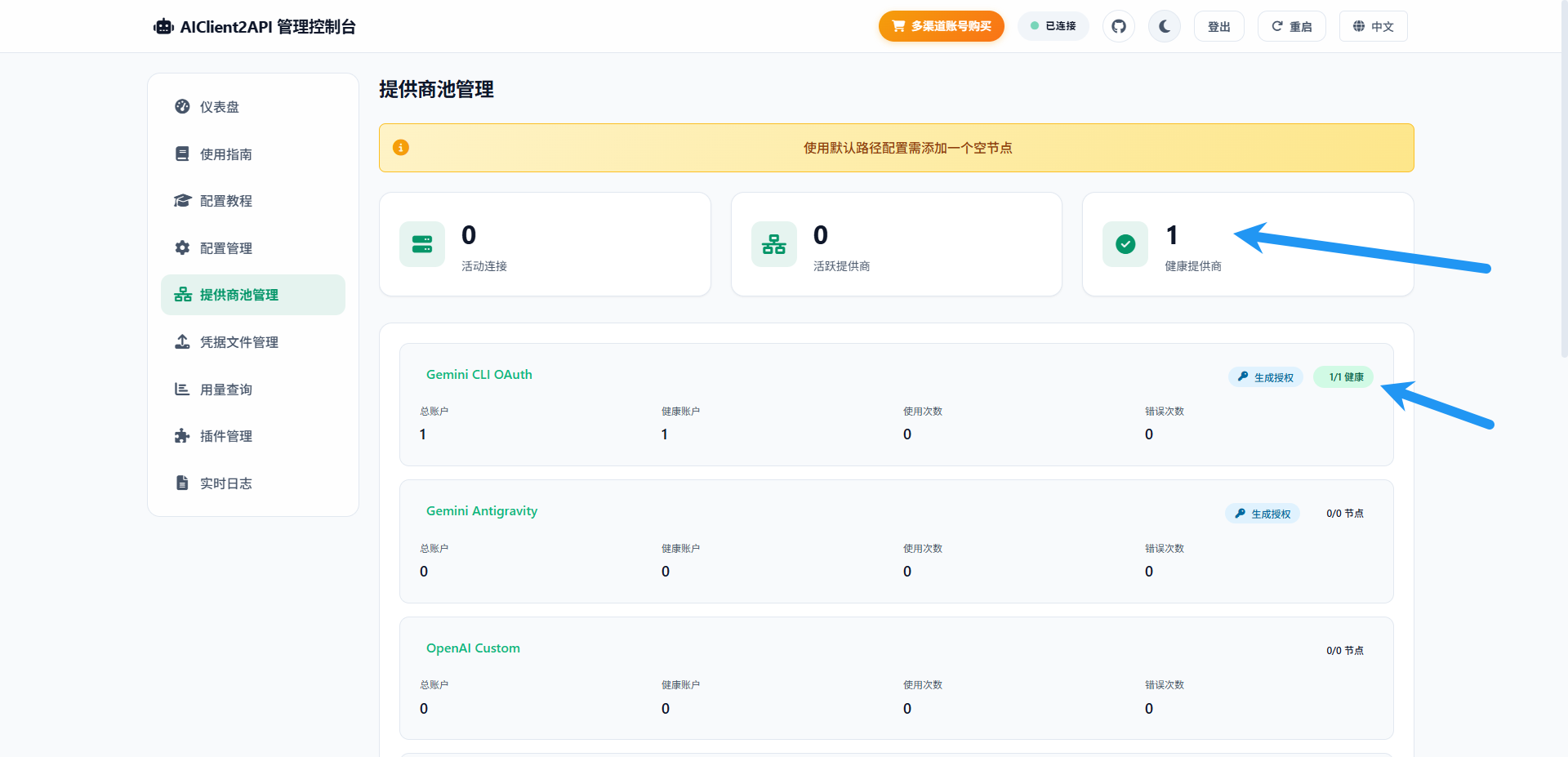
Task: Open the 中文 language selector
Action: [x=1373, y=27]
